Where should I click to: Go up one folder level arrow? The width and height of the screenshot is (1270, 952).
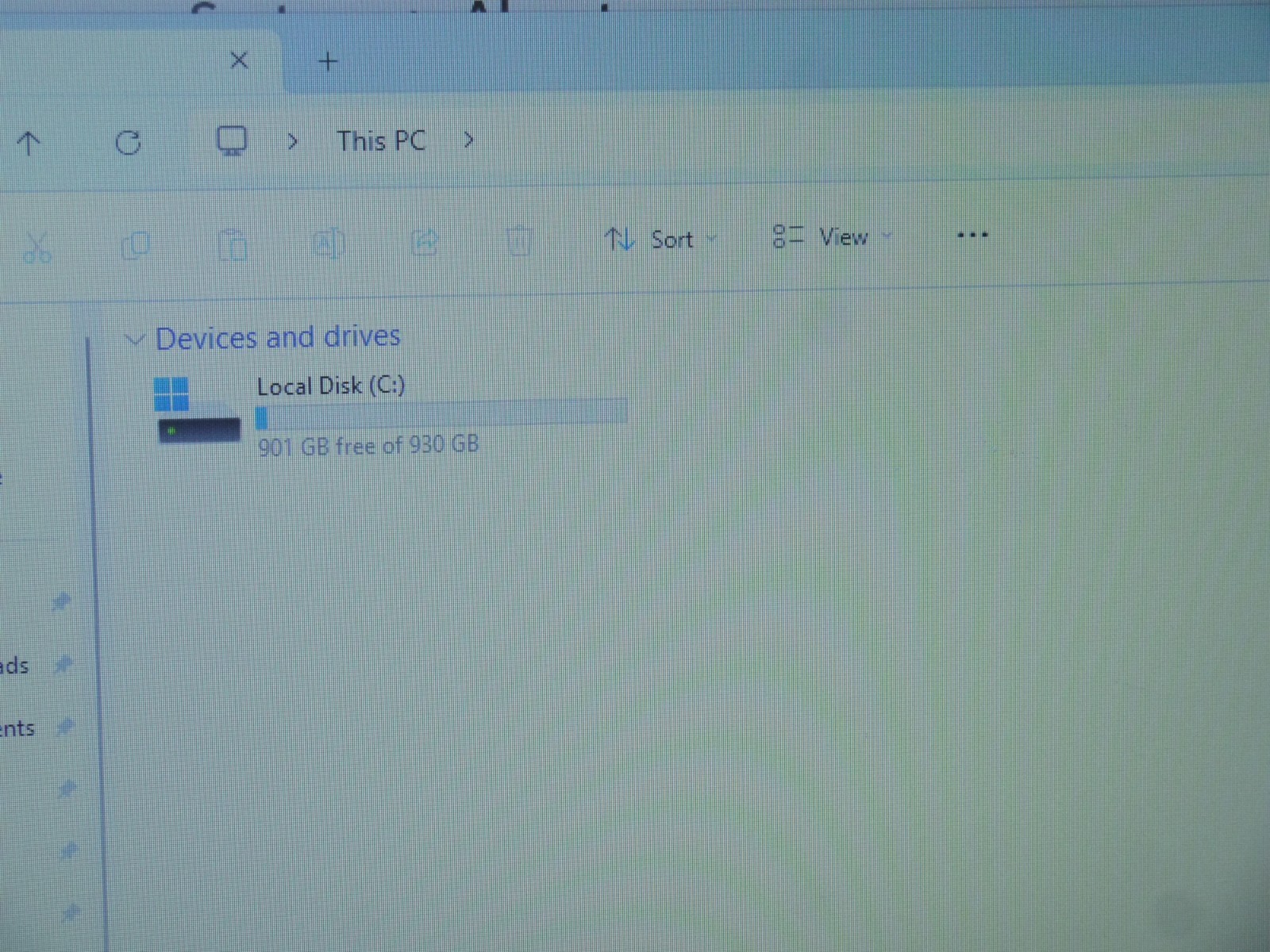(x=29, y=144)
